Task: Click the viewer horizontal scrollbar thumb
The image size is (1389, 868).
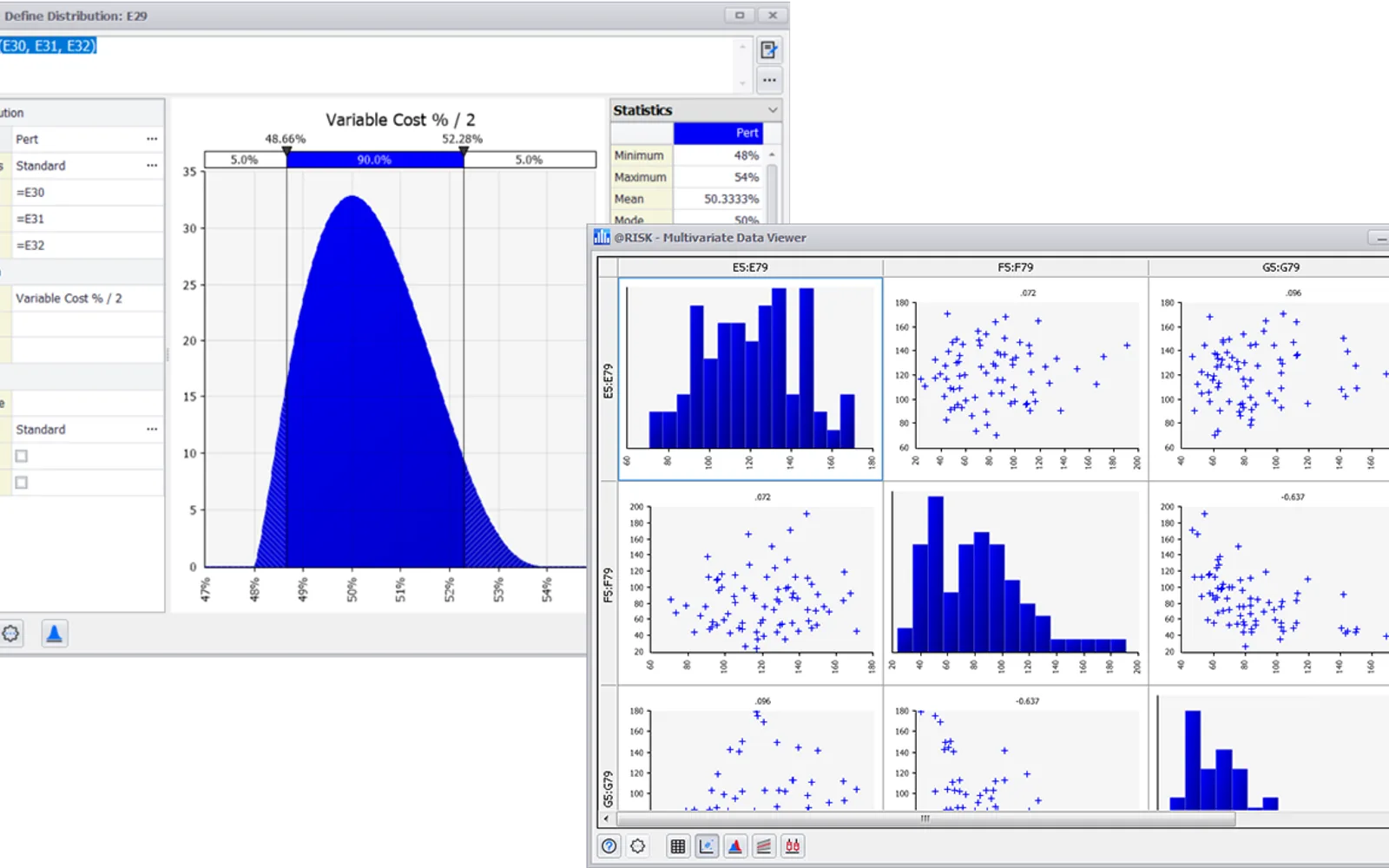Action: tap(925, 819)
